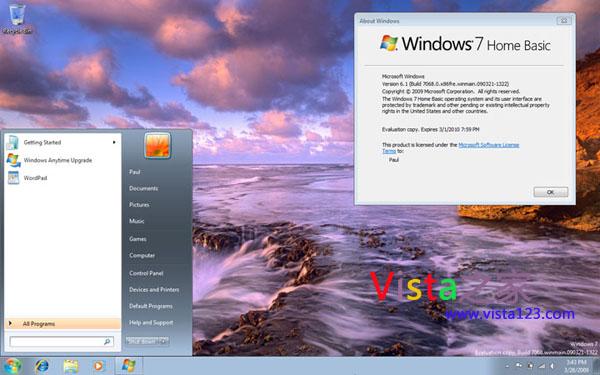Click the Start orb button
Screen dimensions: 600x375
click(x=12, y=366)
